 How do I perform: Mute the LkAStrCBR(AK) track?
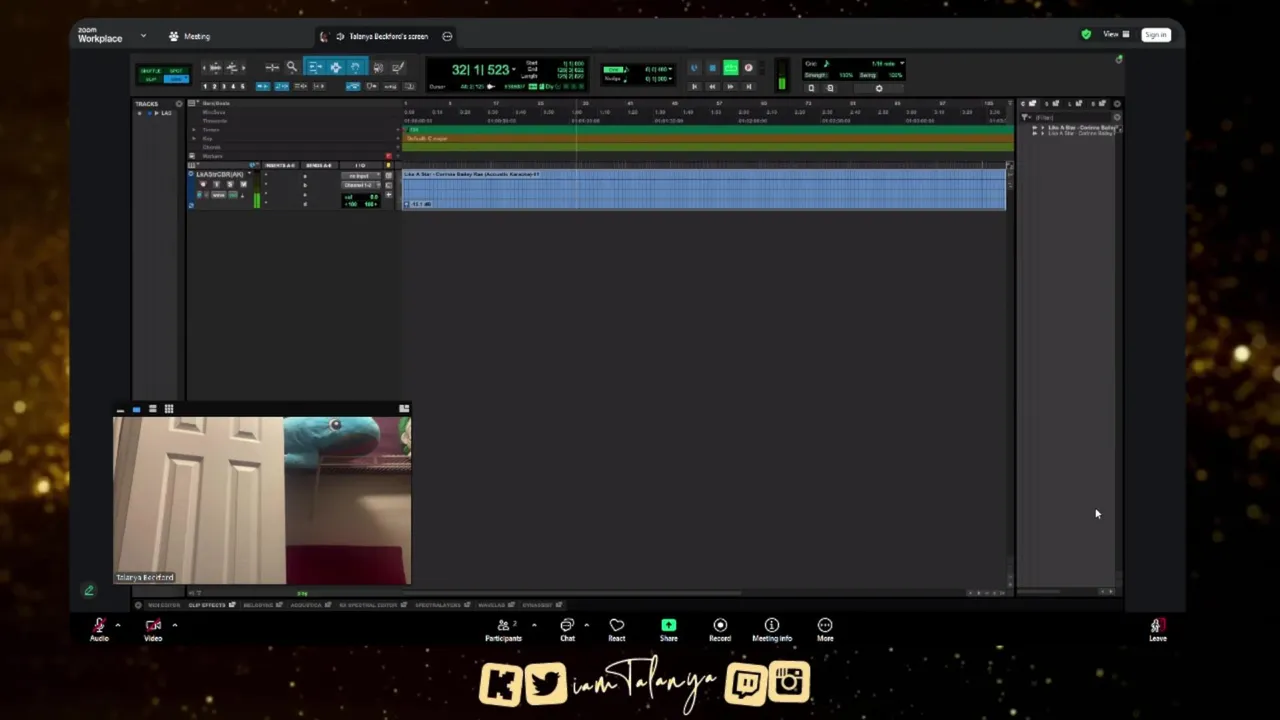coord(243,184)
